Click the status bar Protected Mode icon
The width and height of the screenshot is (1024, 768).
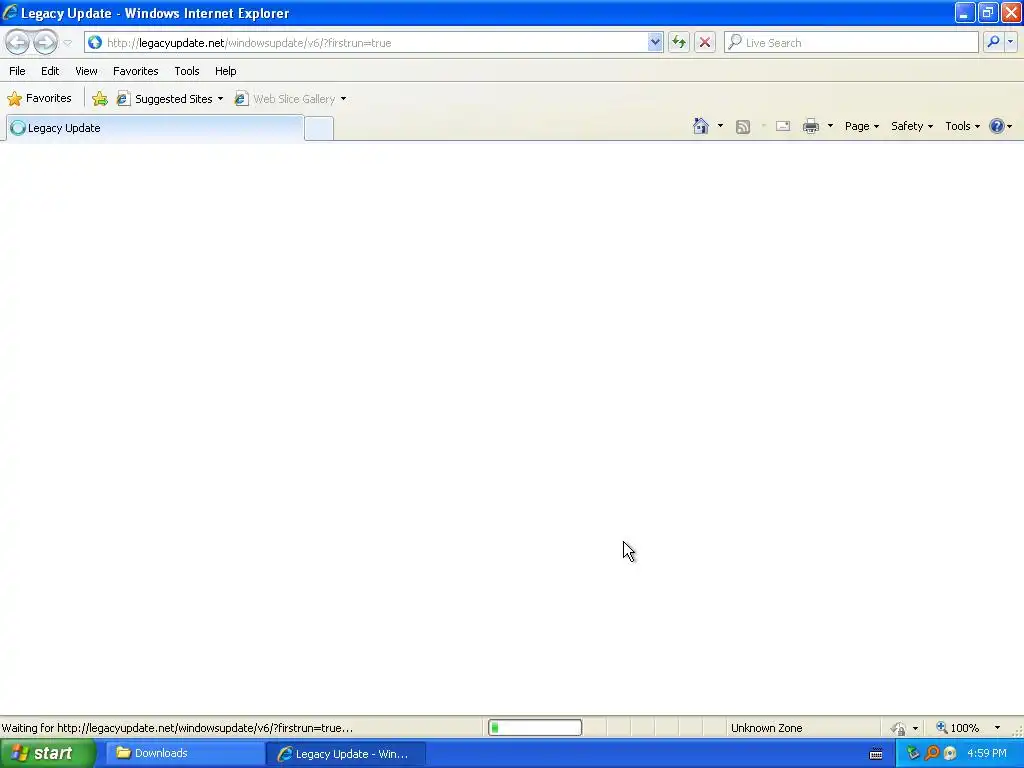pyautogui.click(x=899, y=728)
